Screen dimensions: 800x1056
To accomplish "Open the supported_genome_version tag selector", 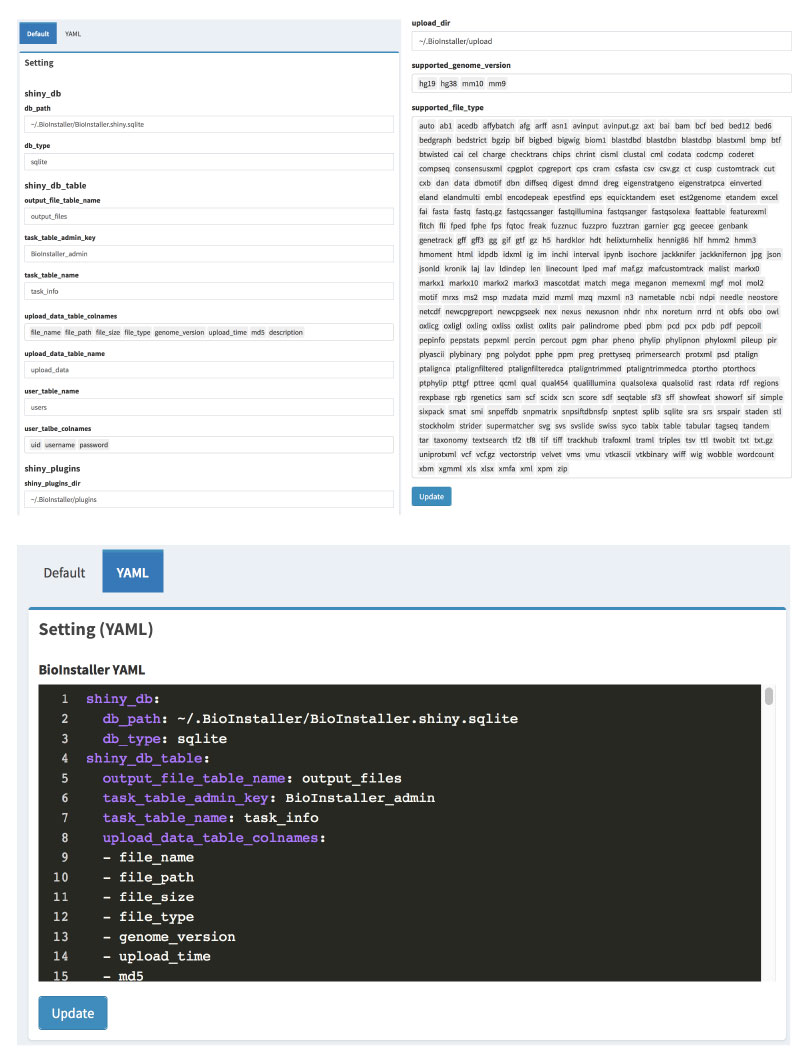I will (x=601, y=84).
